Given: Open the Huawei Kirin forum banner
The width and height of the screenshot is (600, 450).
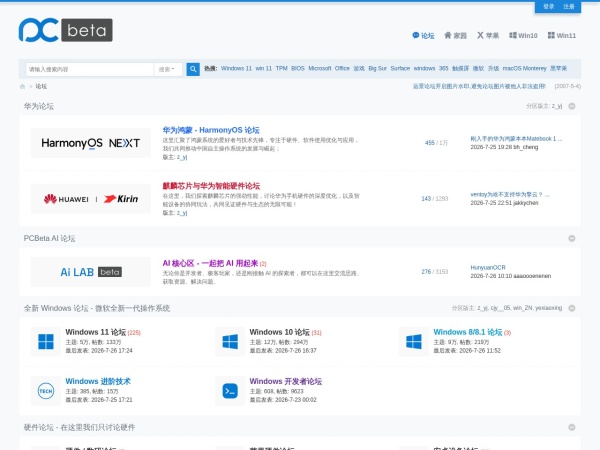Looking at the screenshot, I should click(x=91, y=199).
